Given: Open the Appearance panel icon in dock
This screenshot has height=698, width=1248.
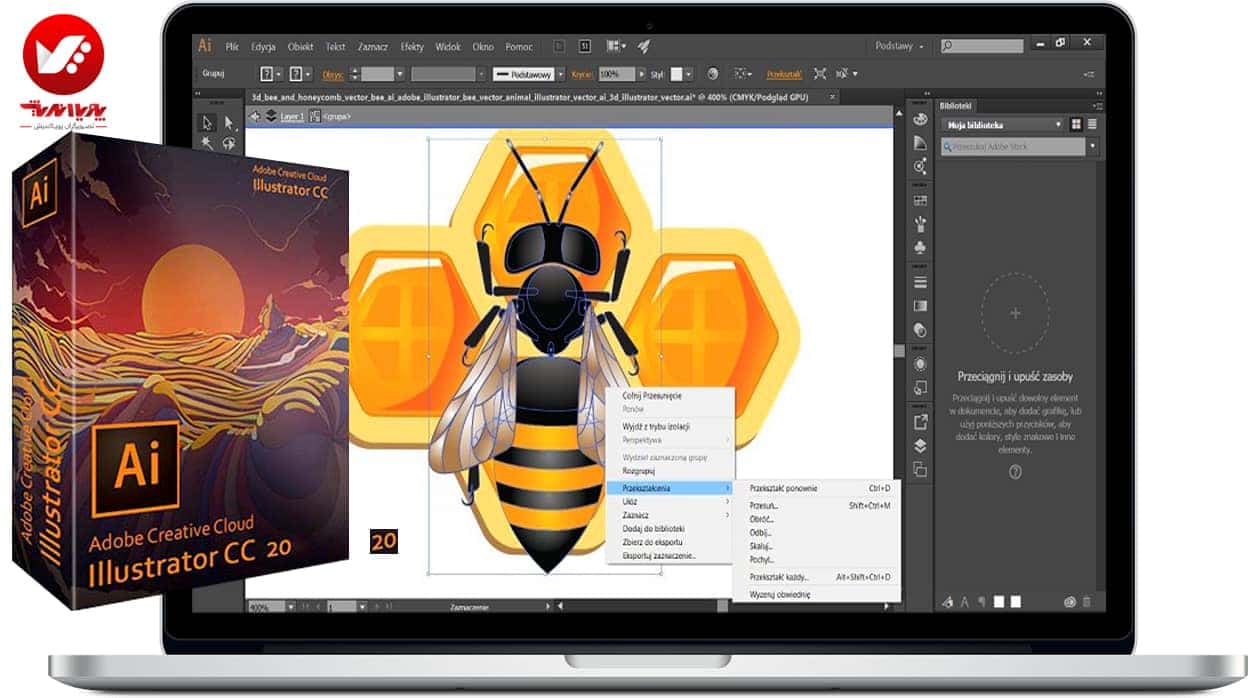Looking at the screenshot, I should point(920,364).
